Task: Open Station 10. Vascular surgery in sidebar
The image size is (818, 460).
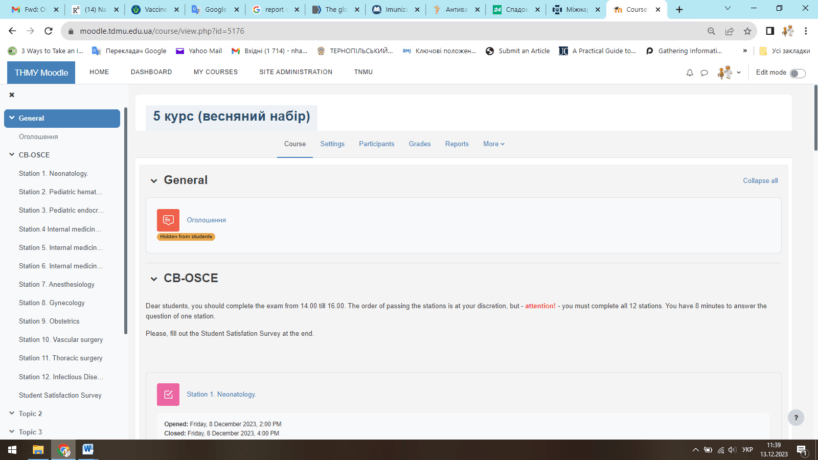Action: click(x=60, y=340)
